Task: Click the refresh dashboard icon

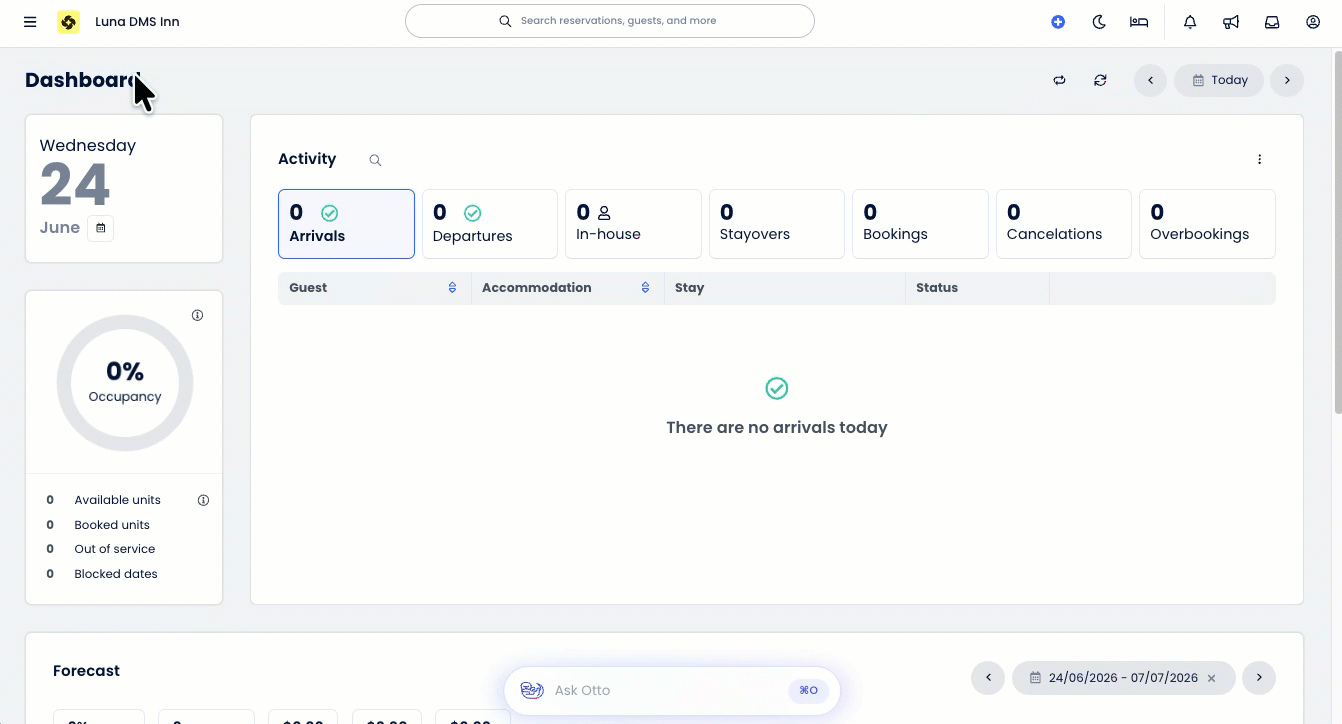Action: point(1100,80)
